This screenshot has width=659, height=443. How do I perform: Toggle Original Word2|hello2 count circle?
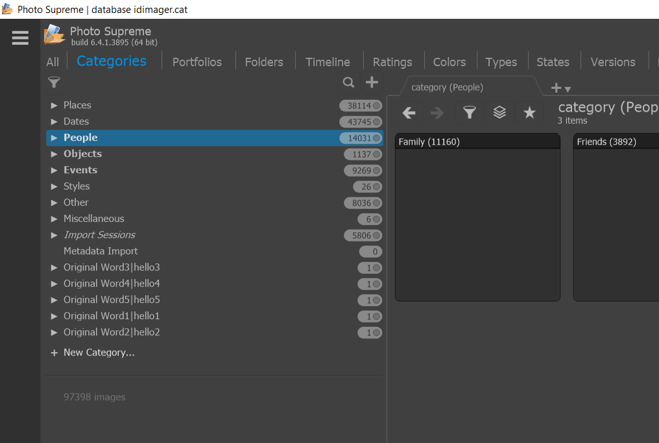[376, 333]
